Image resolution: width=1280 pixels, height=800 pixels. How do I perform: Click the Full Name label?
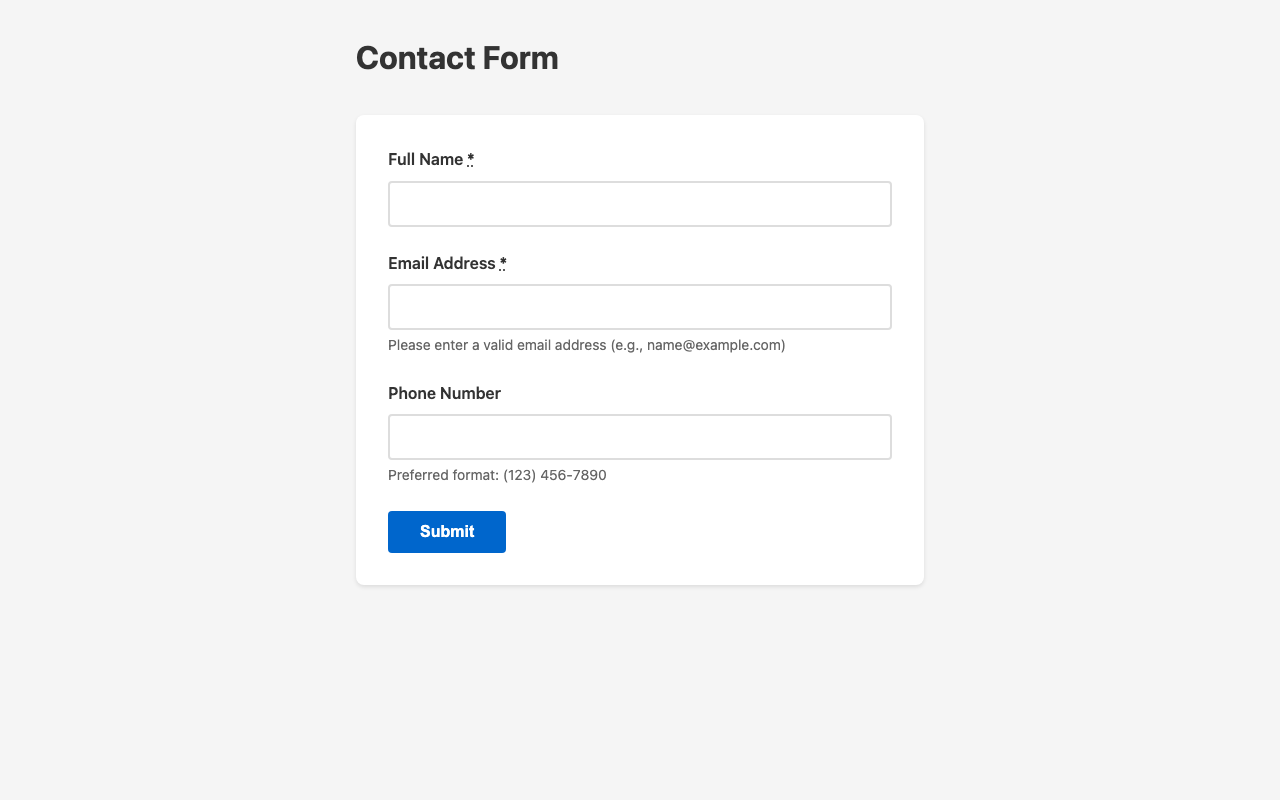click(x=424, y=159)
